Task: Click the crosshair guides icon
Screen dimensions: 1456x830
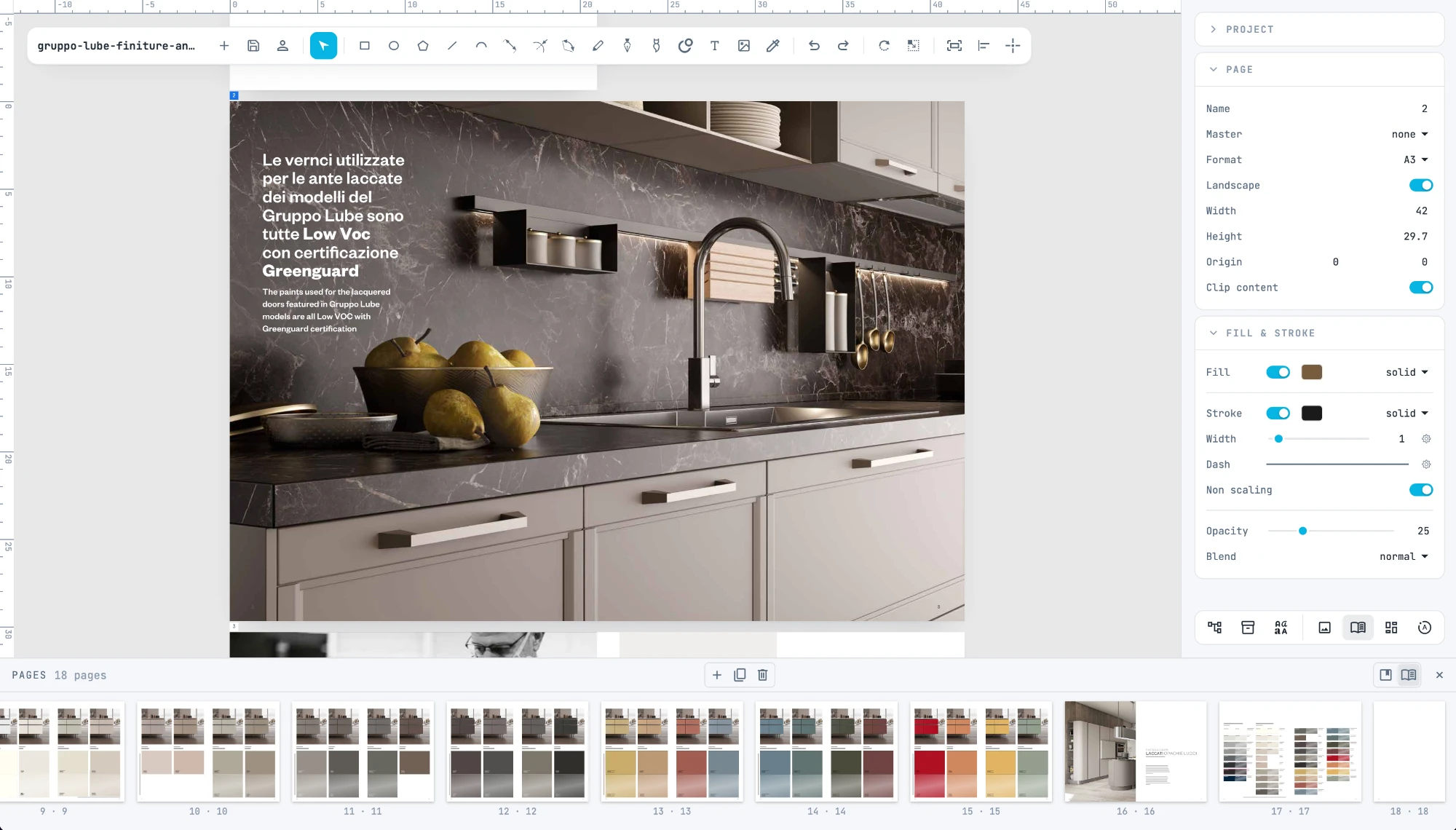Action: (x=1013, y=46)
